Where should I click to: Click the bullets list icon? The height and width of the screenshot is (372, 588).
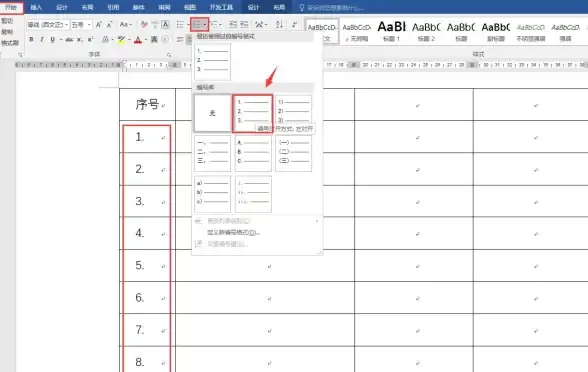(180, 25)
